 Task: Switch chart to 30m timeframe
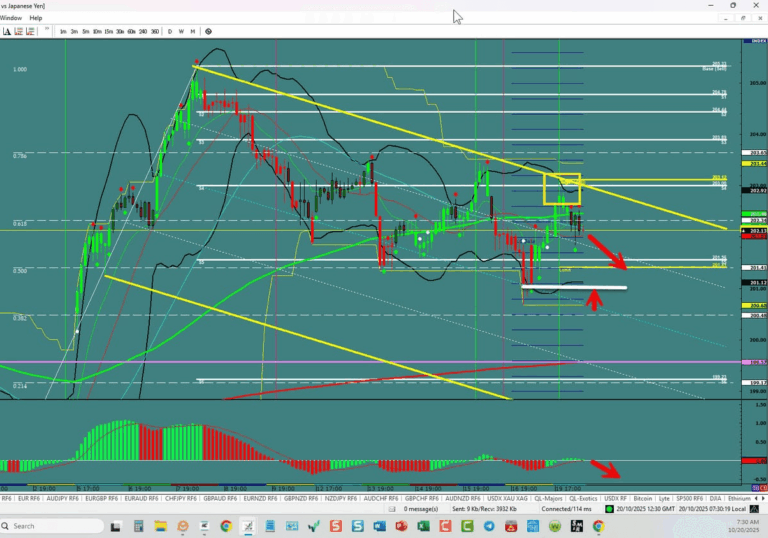120,31
